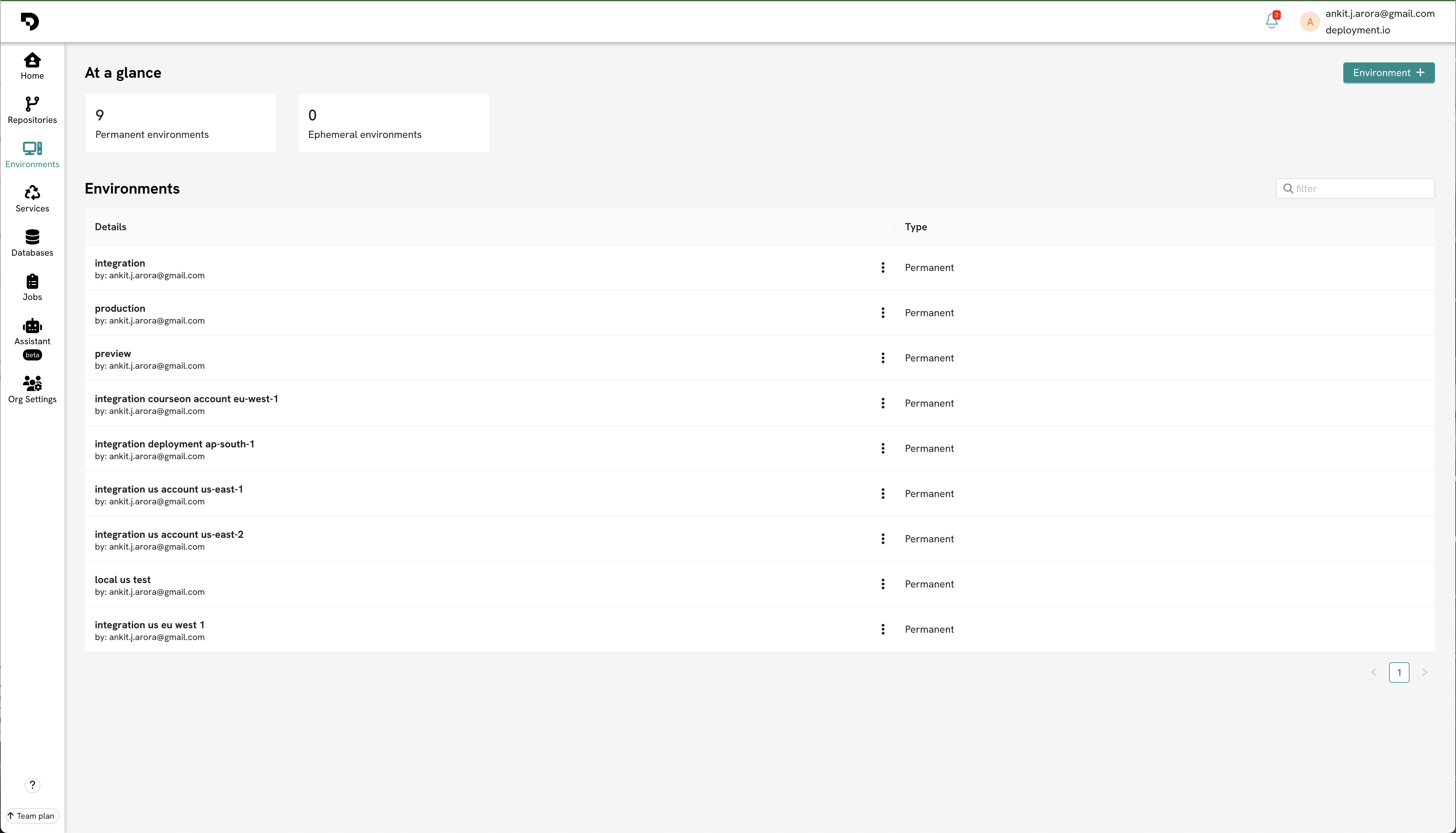
Task: Click the Team plan upgrade button
Action: 32,816
